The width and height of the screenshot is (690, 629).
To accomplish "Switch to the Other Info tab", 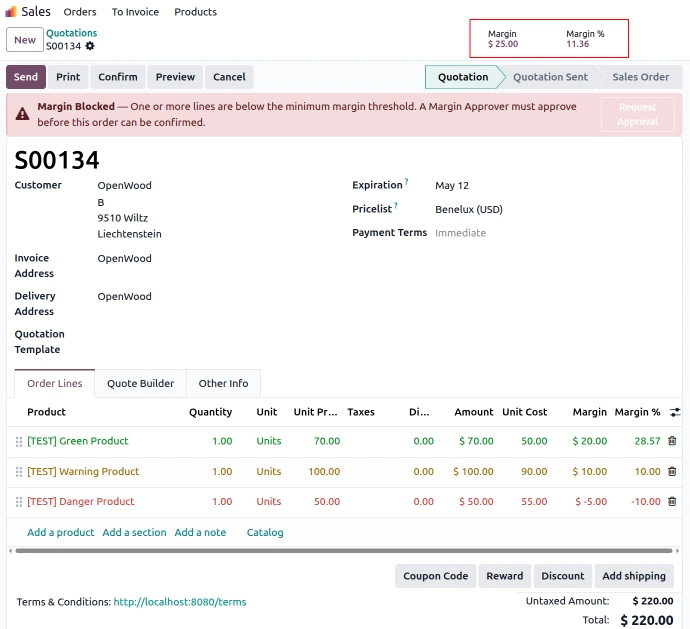I will pos(223,384).
